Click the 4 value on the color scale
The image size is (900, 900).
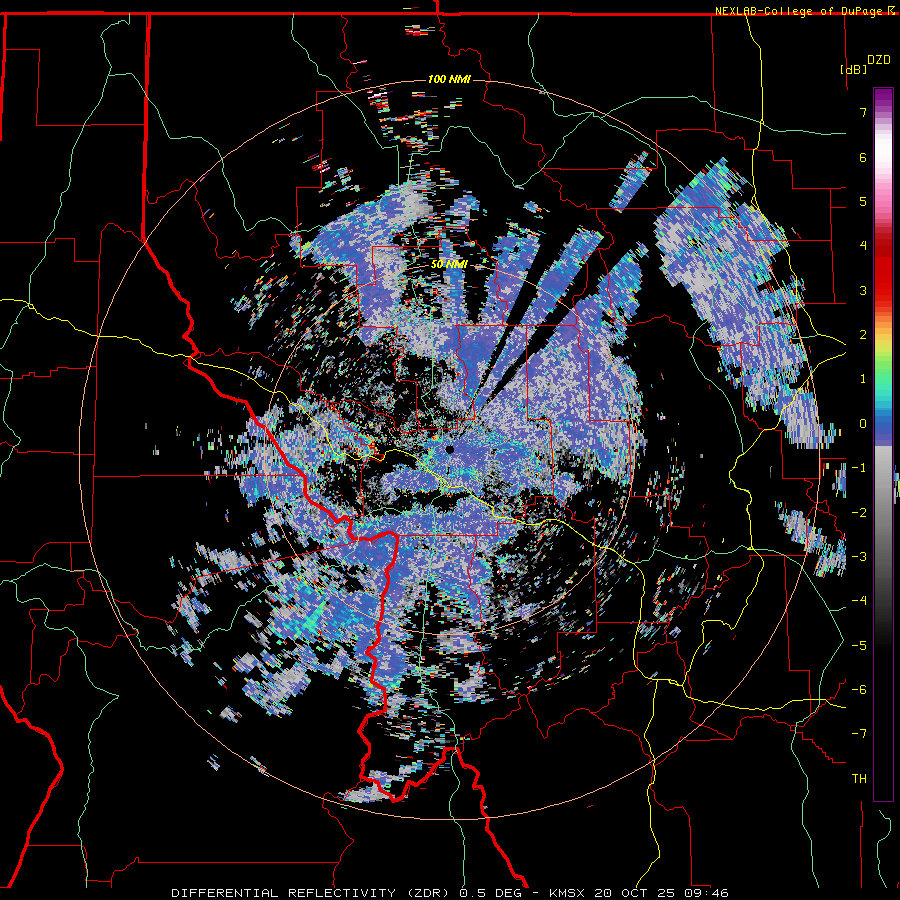tap(863, 246)
